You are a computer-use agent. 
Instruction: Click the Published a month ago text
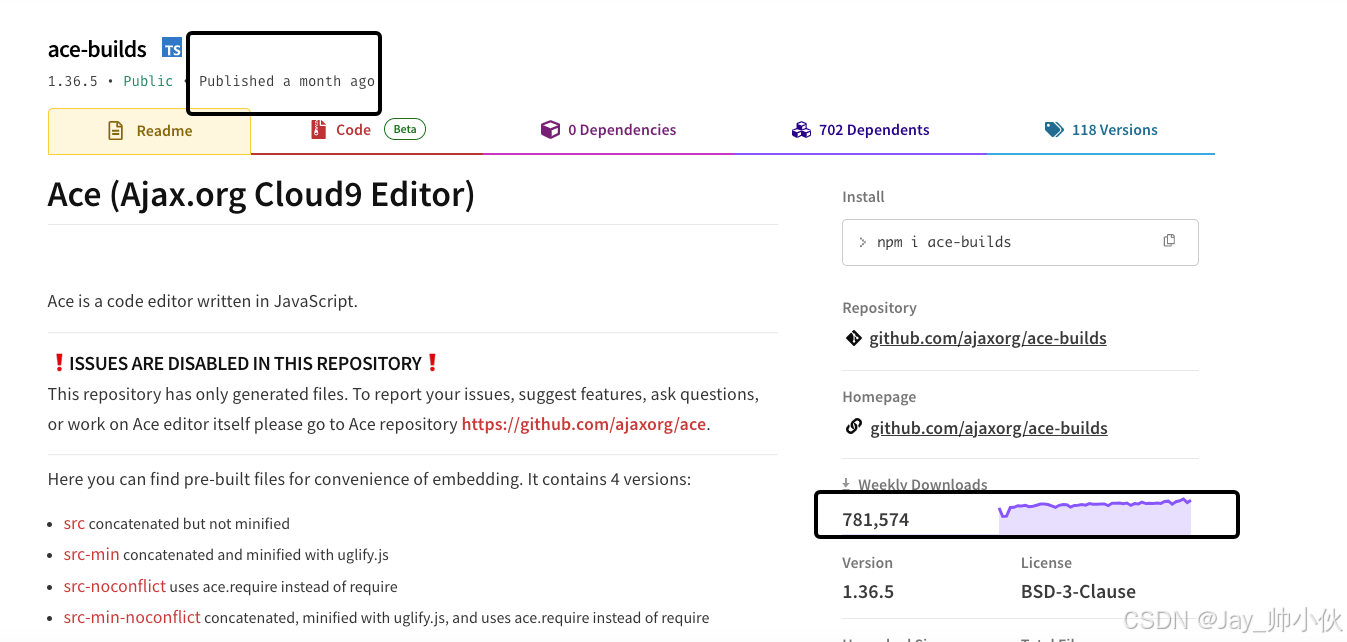(287, 81)
